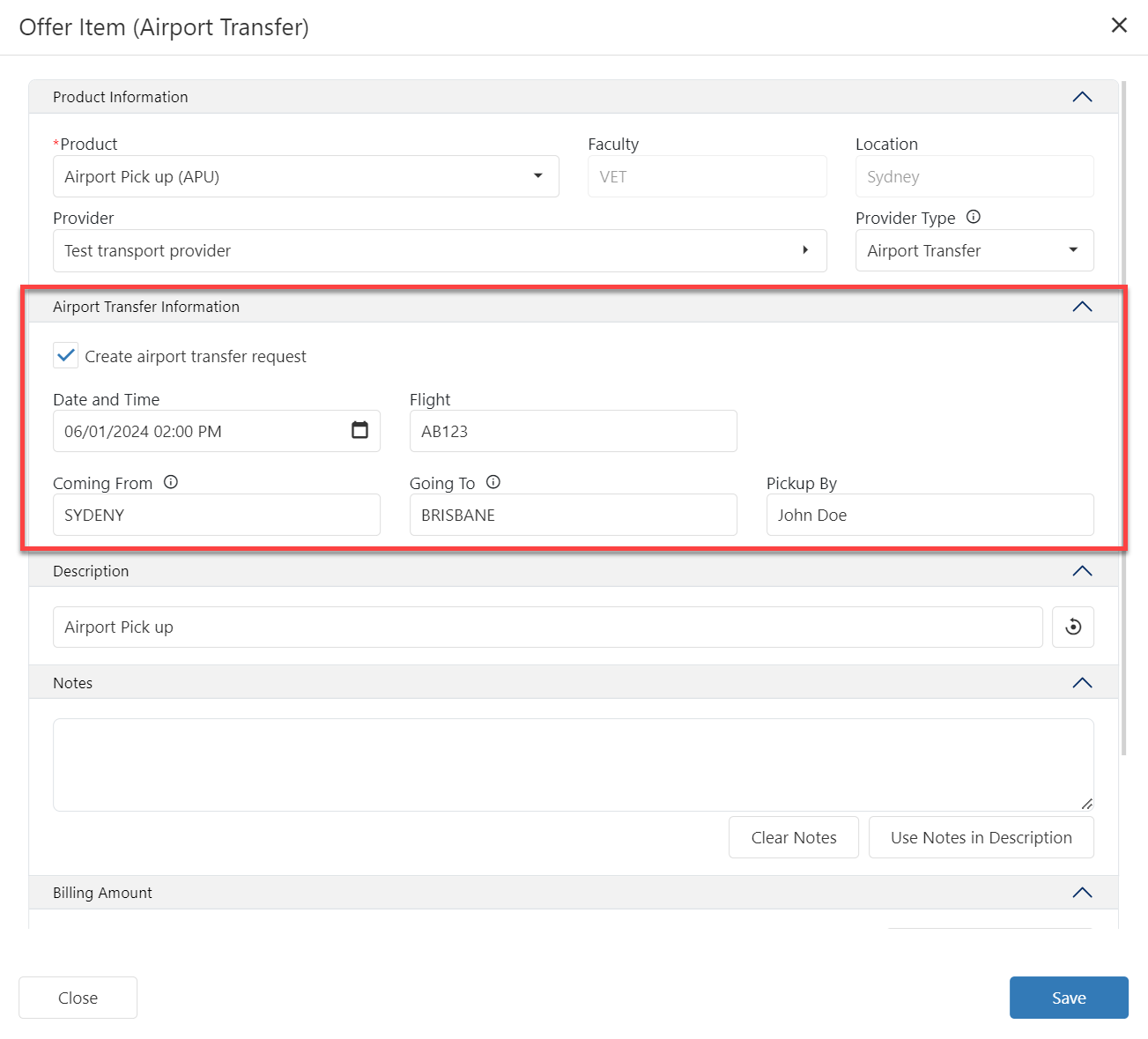The image size is (1148, 1039).
Task: Collapse the Notes section
Action: 1082,683
